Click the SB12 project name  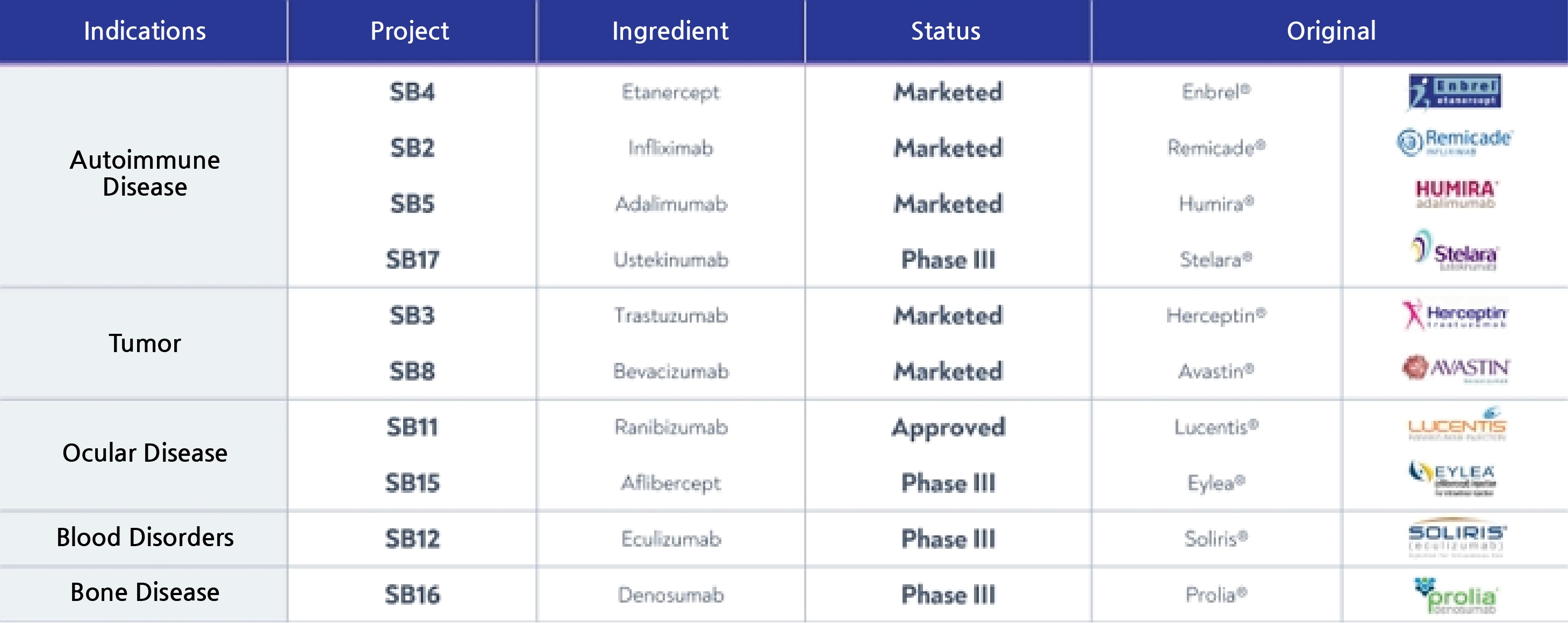point(412,539)
